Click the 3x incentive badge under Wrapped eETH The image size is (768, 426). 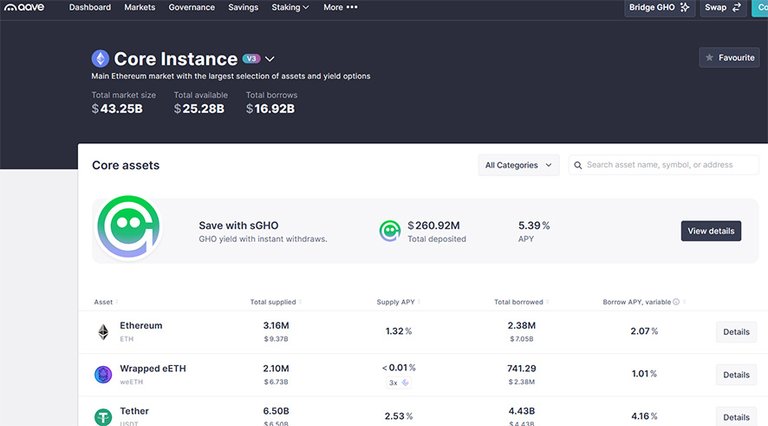pos(400,382)
